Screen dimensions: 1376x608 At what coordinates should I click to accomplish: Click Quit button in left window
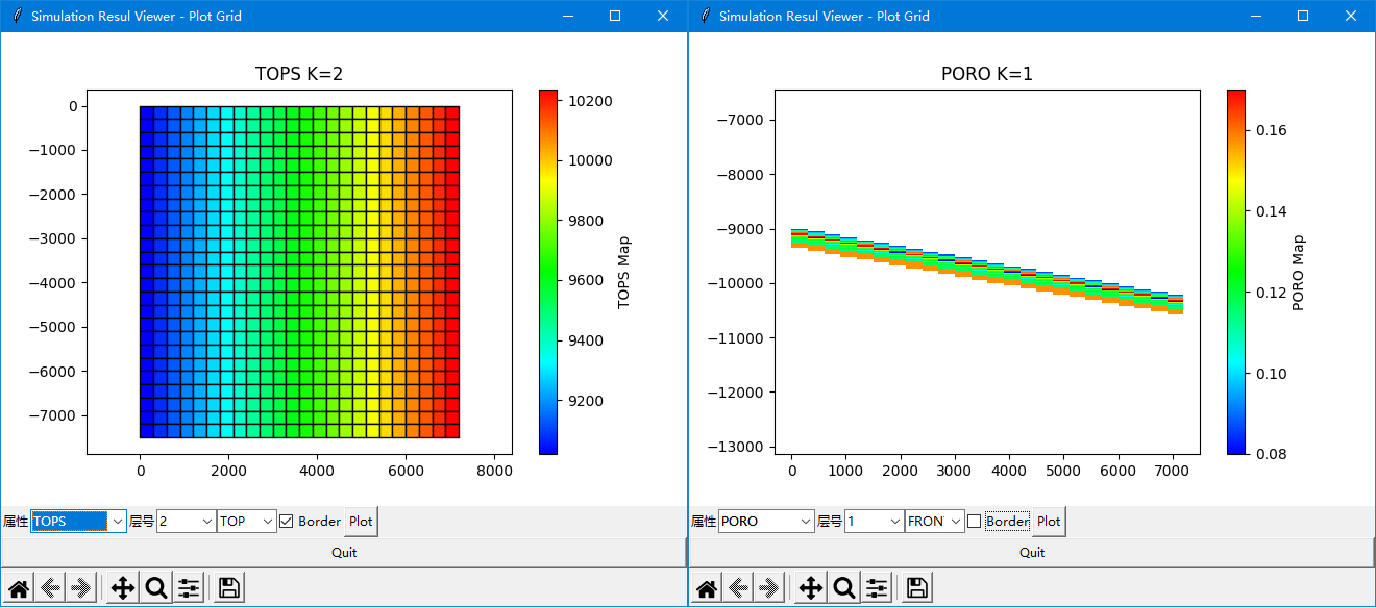coord(343,552)
